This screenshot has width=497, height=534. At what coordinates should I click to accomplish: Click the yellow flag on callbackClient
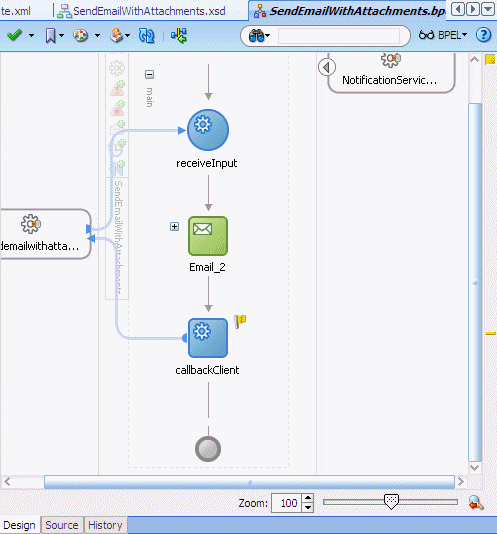click(x=240, y=321)
